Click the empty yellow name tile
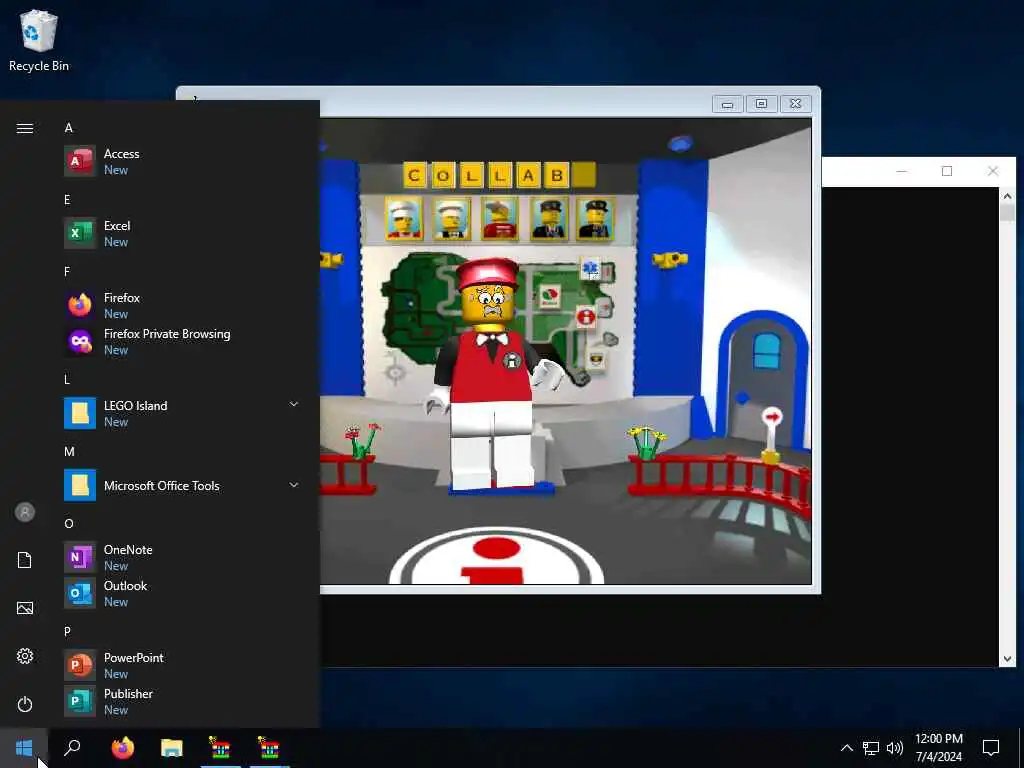The image size is (1024, 768). pyautogui.click(x=585, y=175)
